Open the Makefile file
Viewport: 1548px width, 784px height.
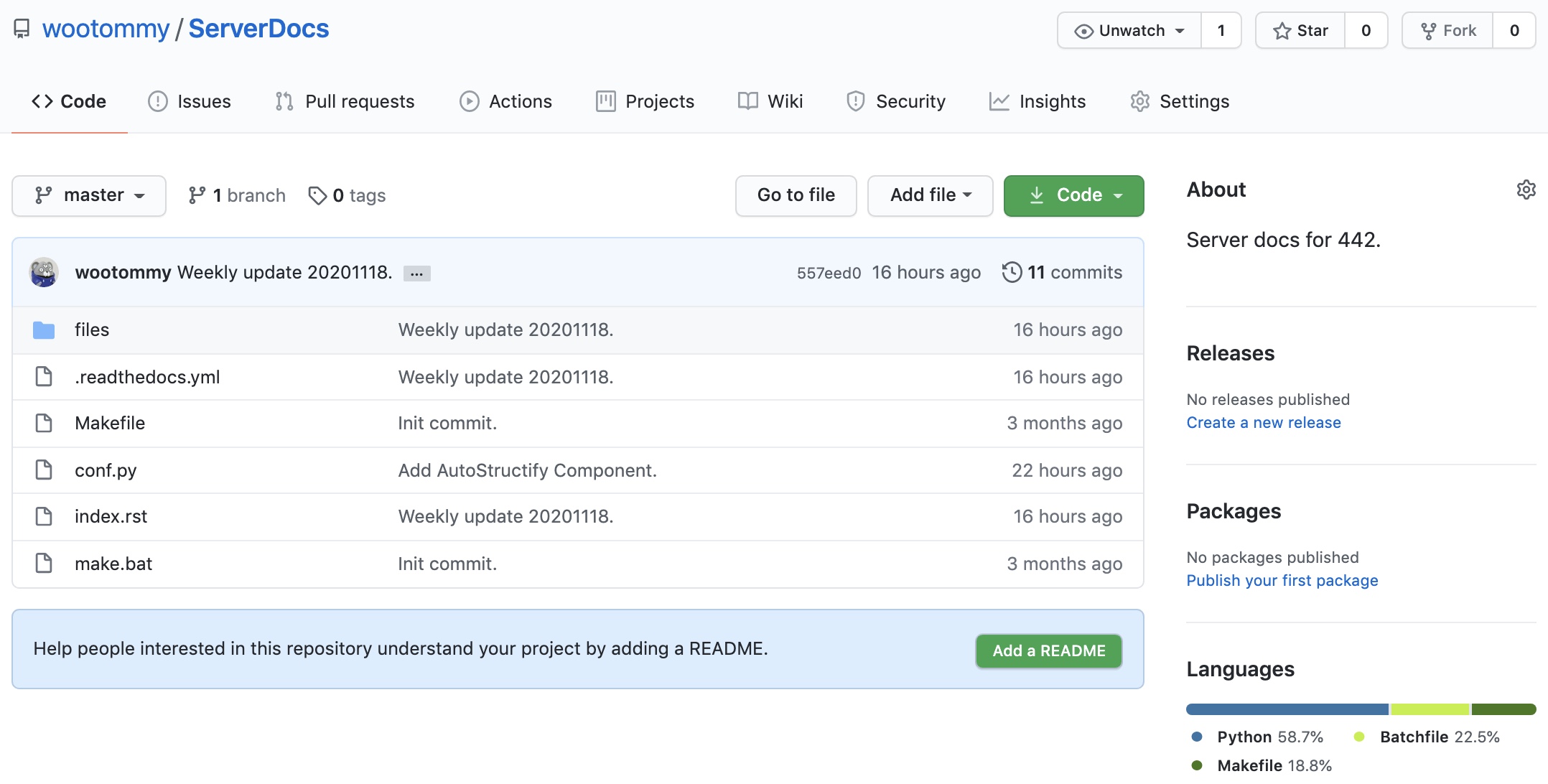click(110, 423)
